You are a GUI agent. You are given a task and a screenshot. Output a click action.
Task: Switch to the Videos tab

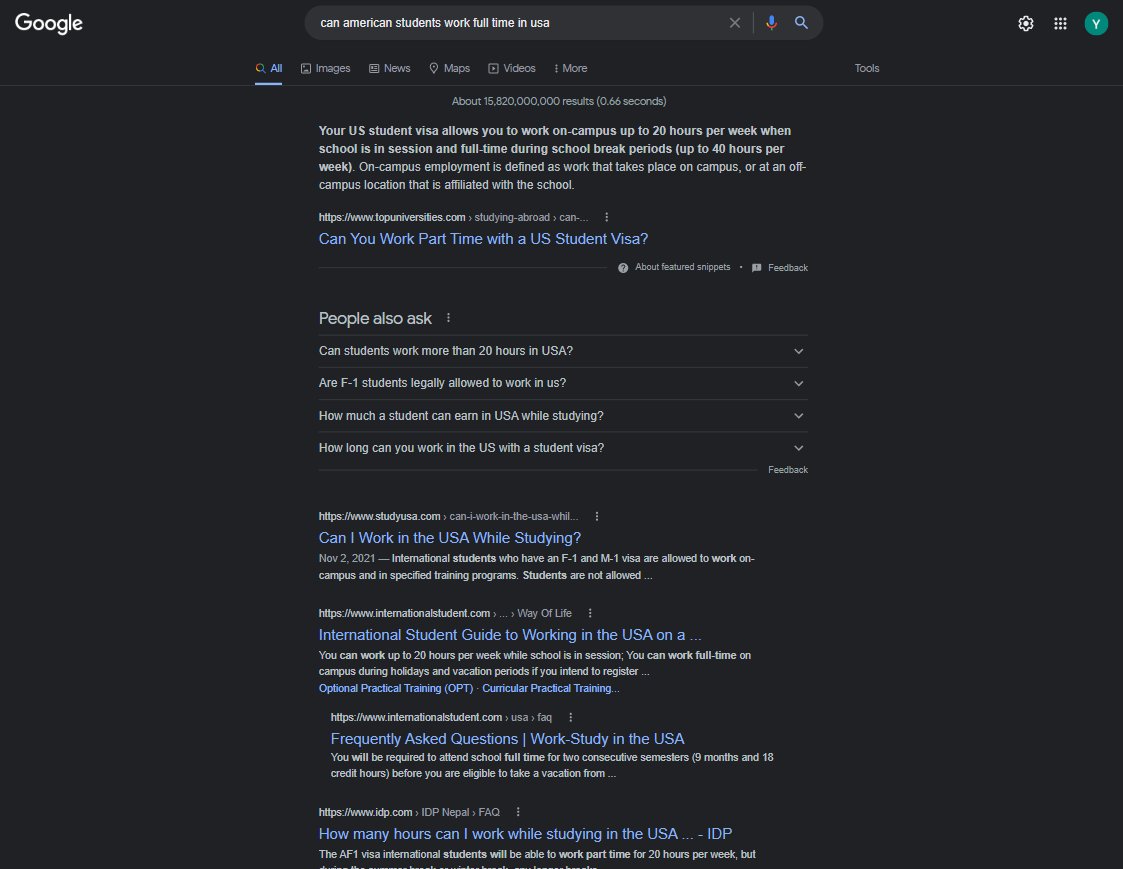point(512,68)
